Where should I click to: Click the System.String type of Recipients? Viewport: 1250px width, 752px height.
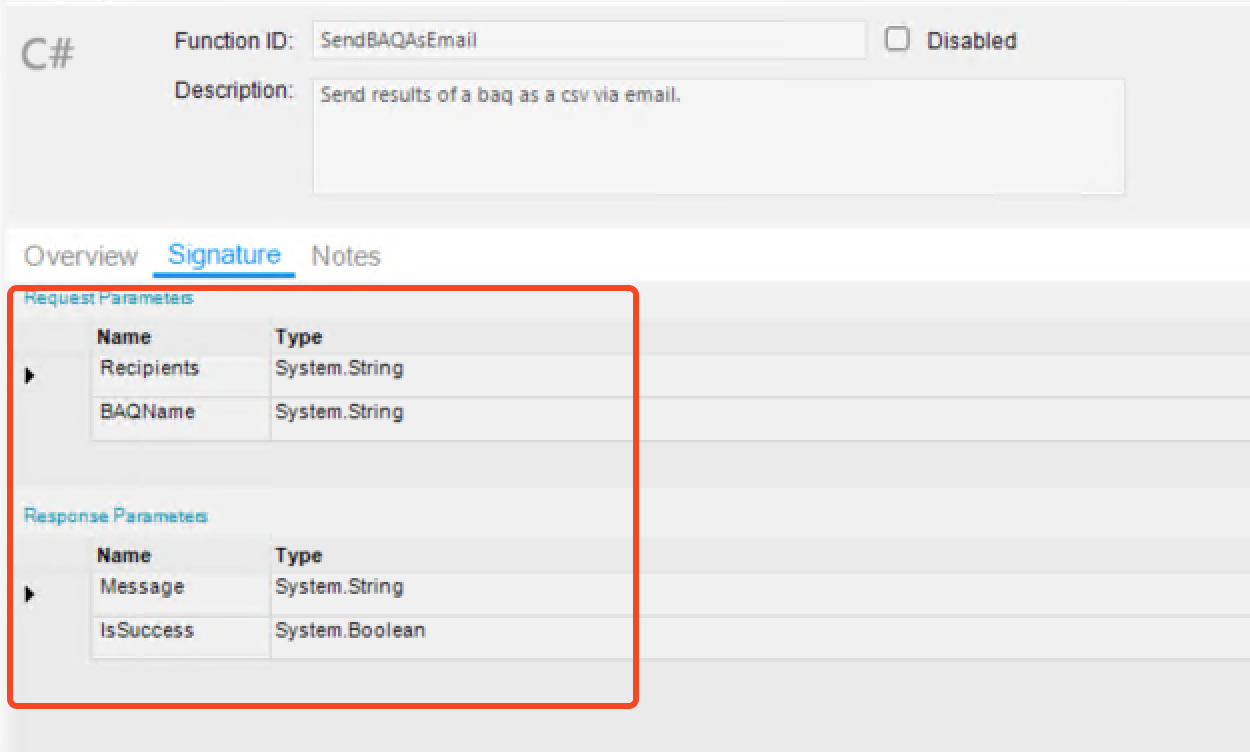pos(339,368)
